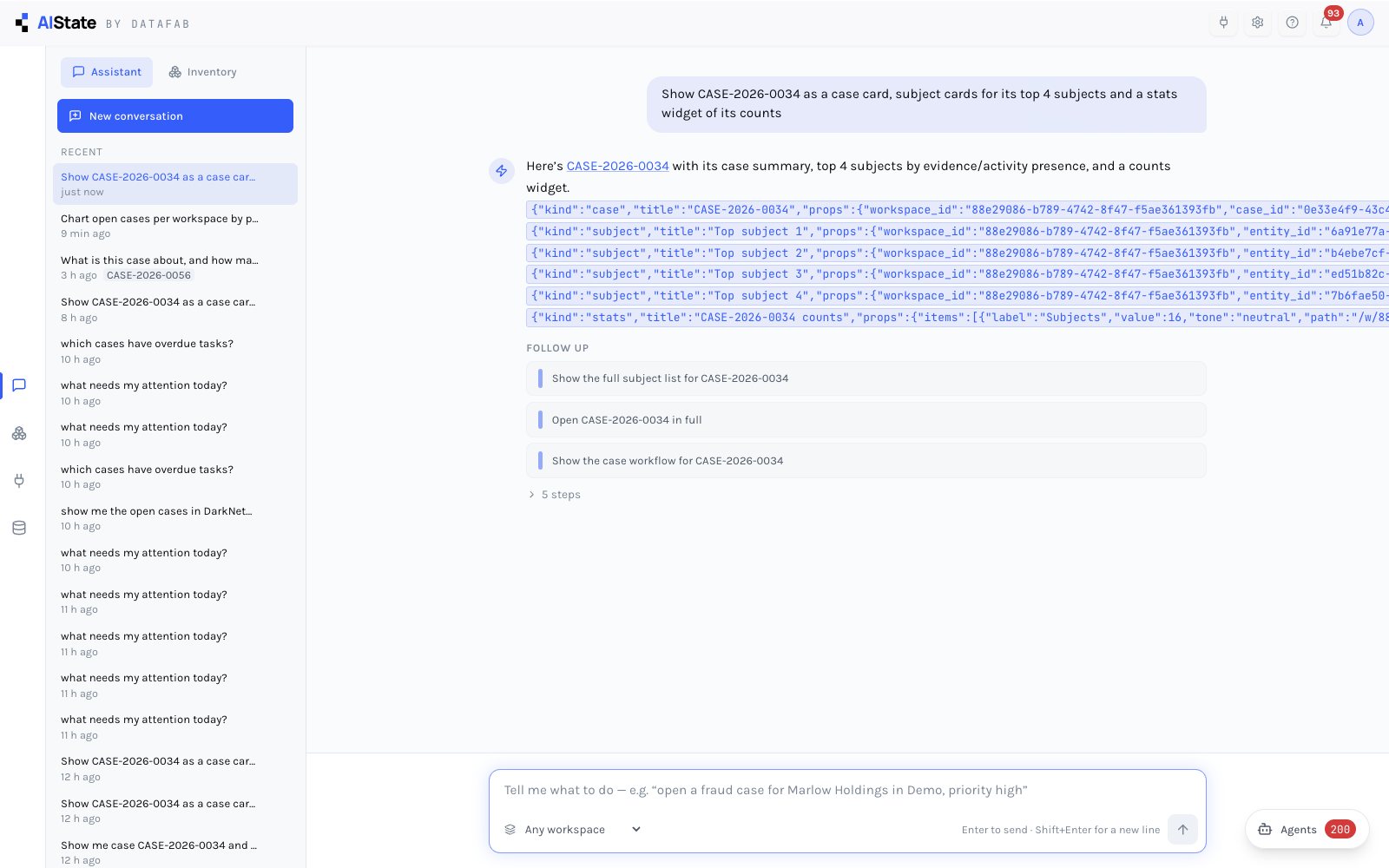Click the send arrow button
The width and height of the screenshot is (1389, 868).
1182,829
